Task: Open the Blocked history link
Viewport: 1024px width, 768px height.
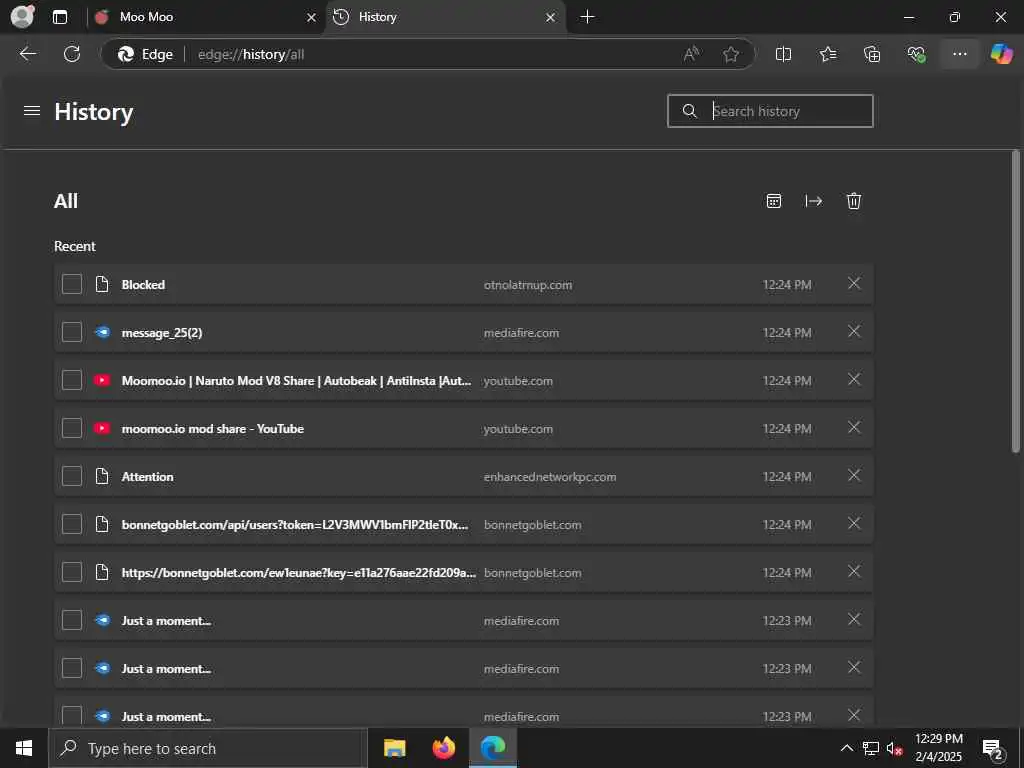Action: pyautogui.click(x=143, y=285)
